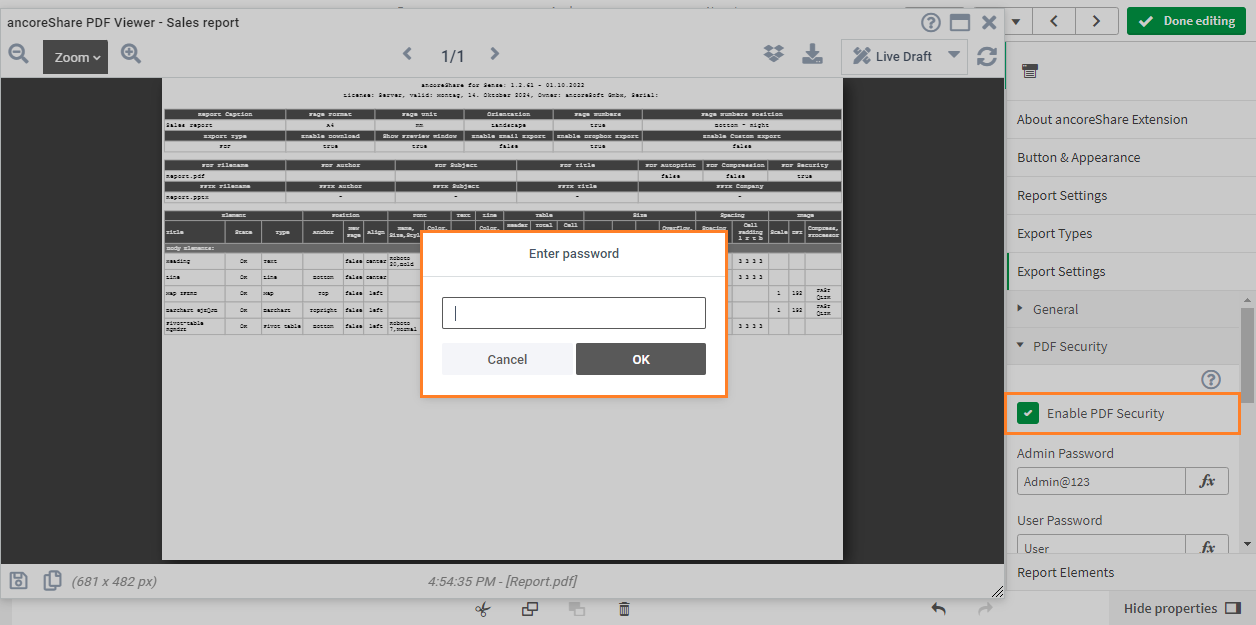The width and height of the screenshot is (1256, 625).
Task: Zoom out with the magnifier minus icon
Action: (18, 55)
